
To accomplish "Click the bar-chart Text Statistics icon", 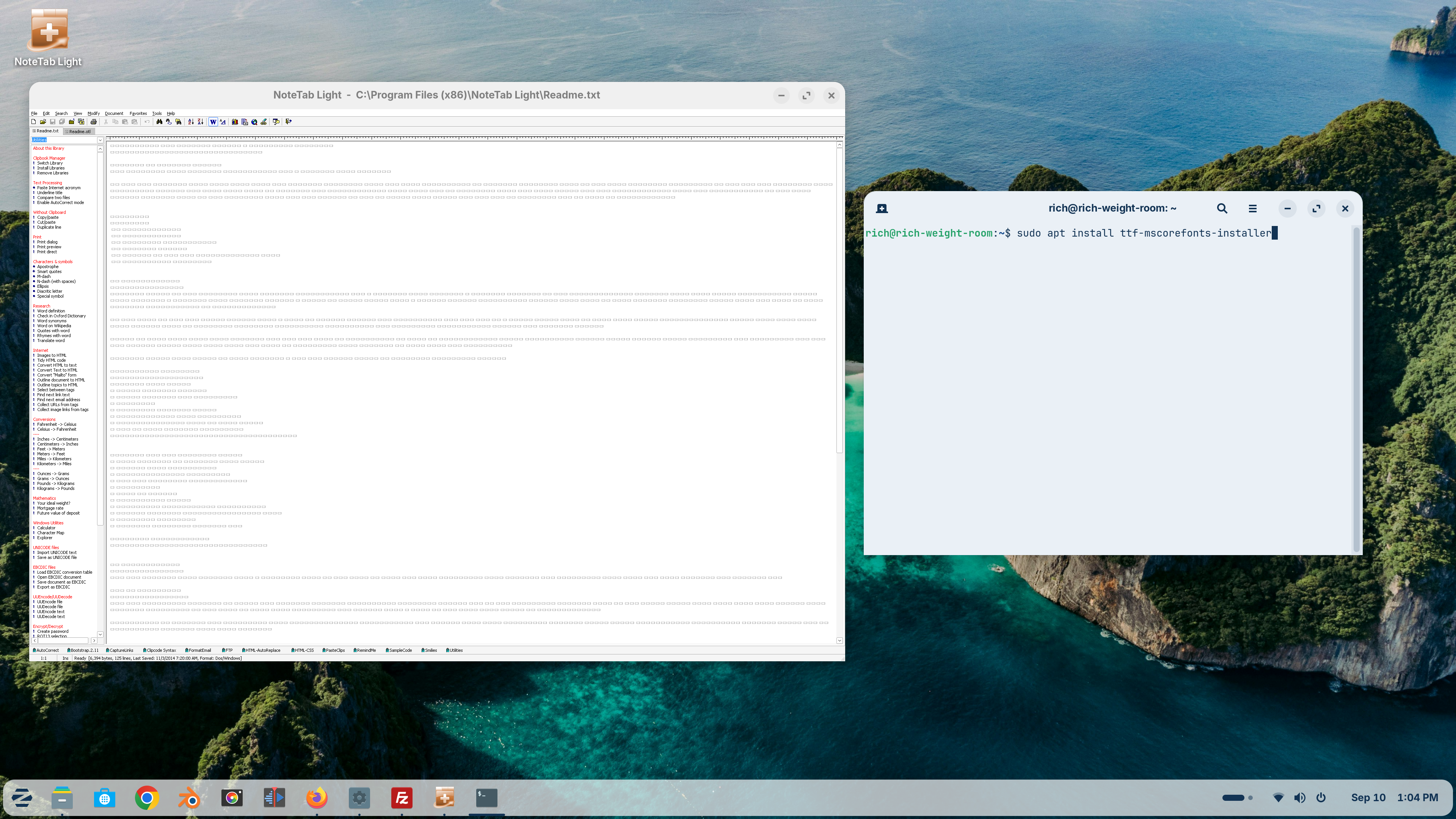I will [x=235, y=121].
